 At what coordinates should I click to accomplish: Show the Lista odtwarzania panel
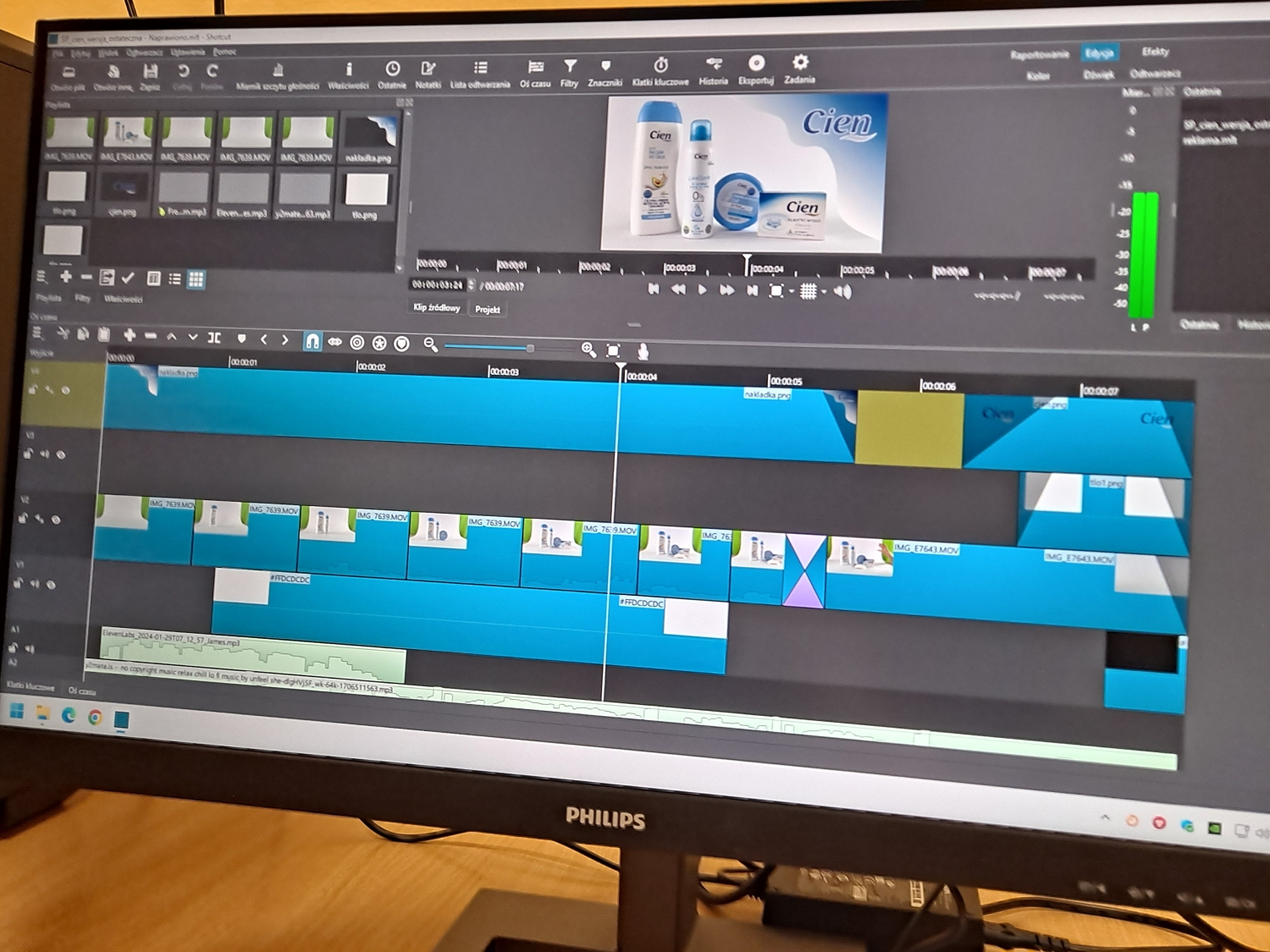tap(480, 74)
